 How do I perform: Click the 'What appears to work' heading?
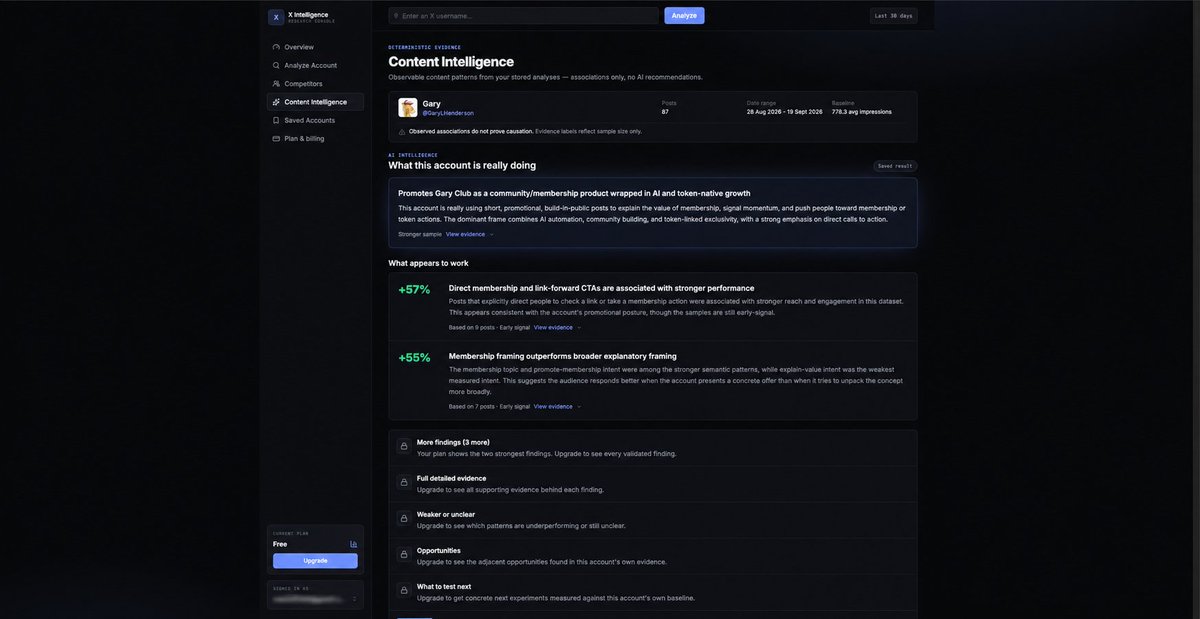coord(428,263)
